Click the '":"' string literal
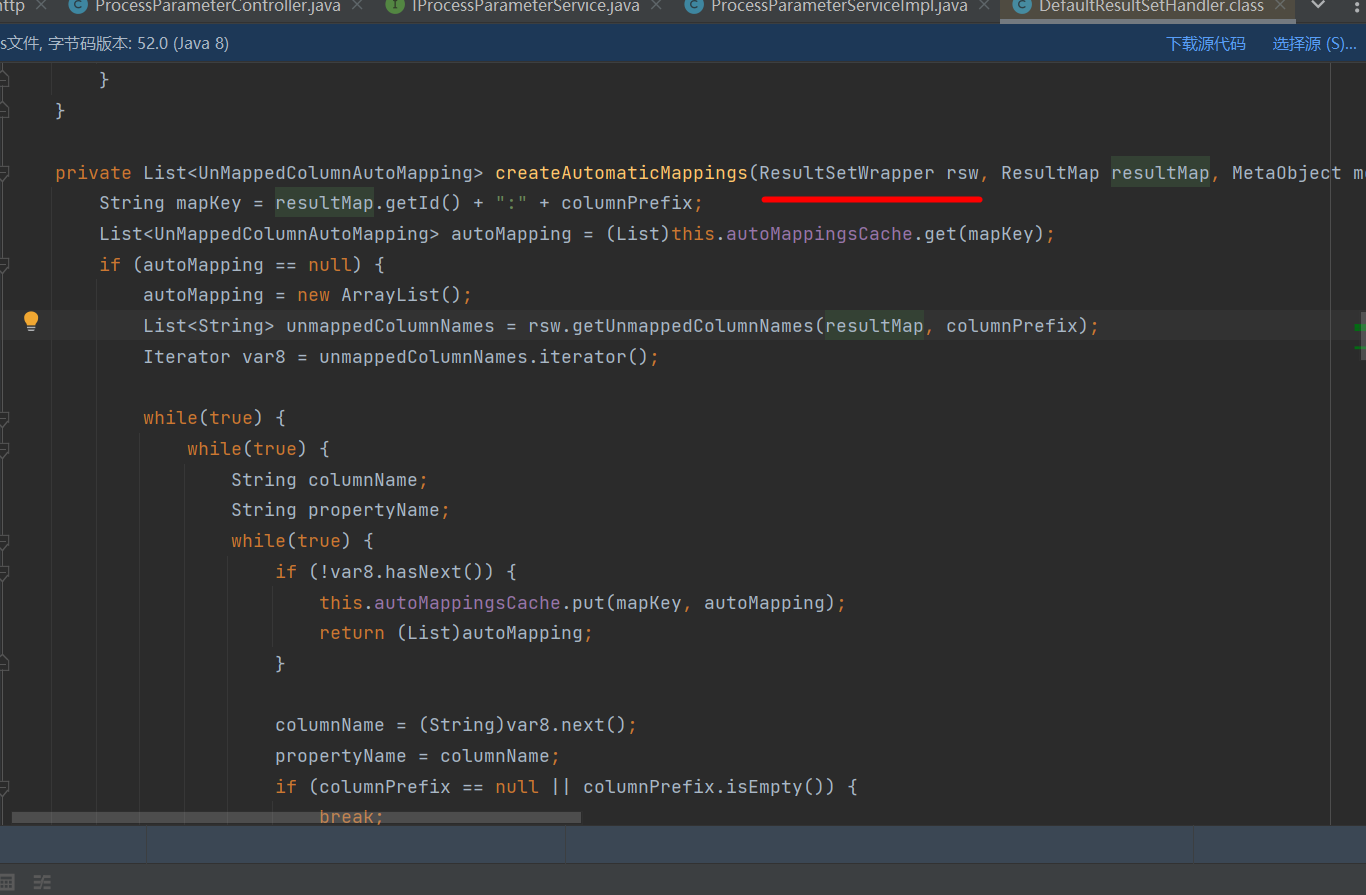The image size is (1366, 895). tap(511, 203)
